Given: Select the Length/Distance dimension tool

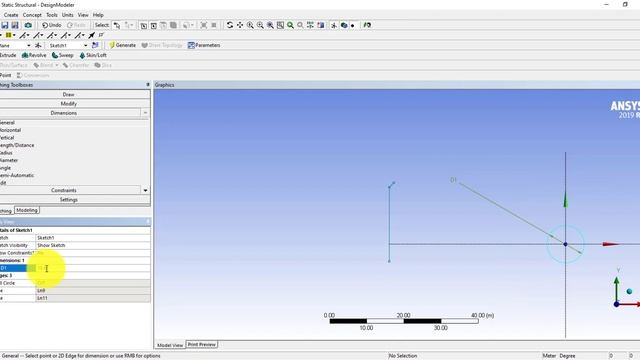Looking at the screenshot, I should [17, 145].
